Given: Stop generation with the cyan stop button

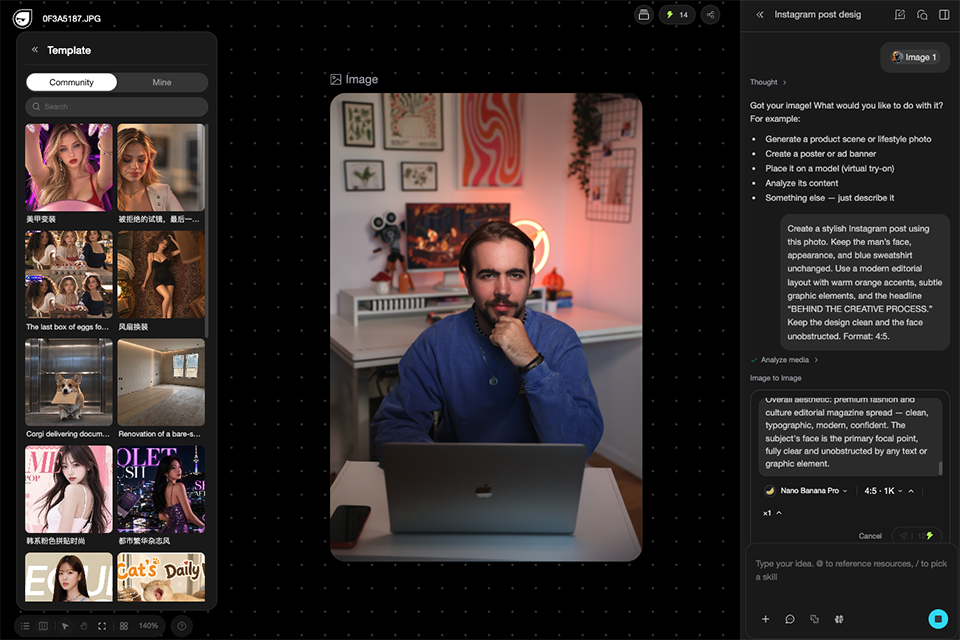Looking at the screenshot, I should click(938, 619).
